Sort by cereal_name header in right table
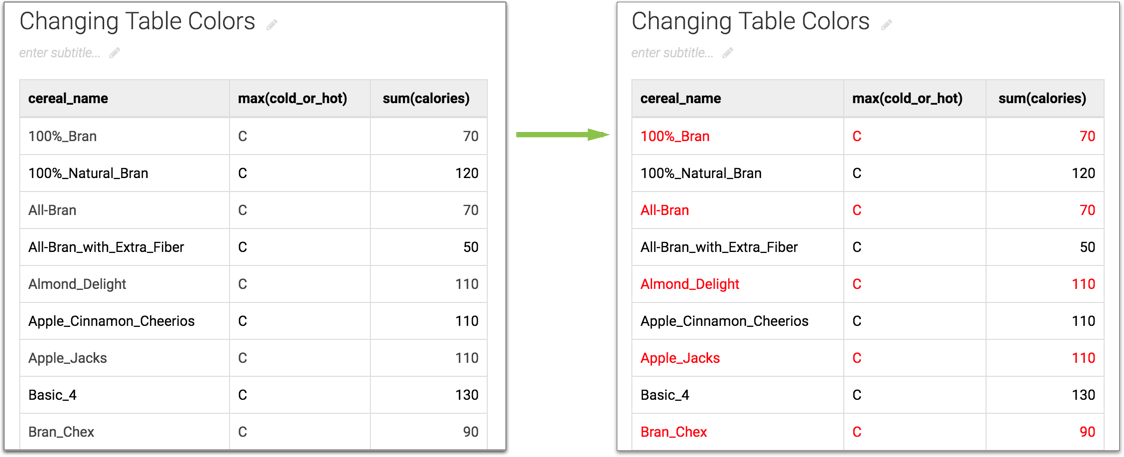 (x=680, y=99)
